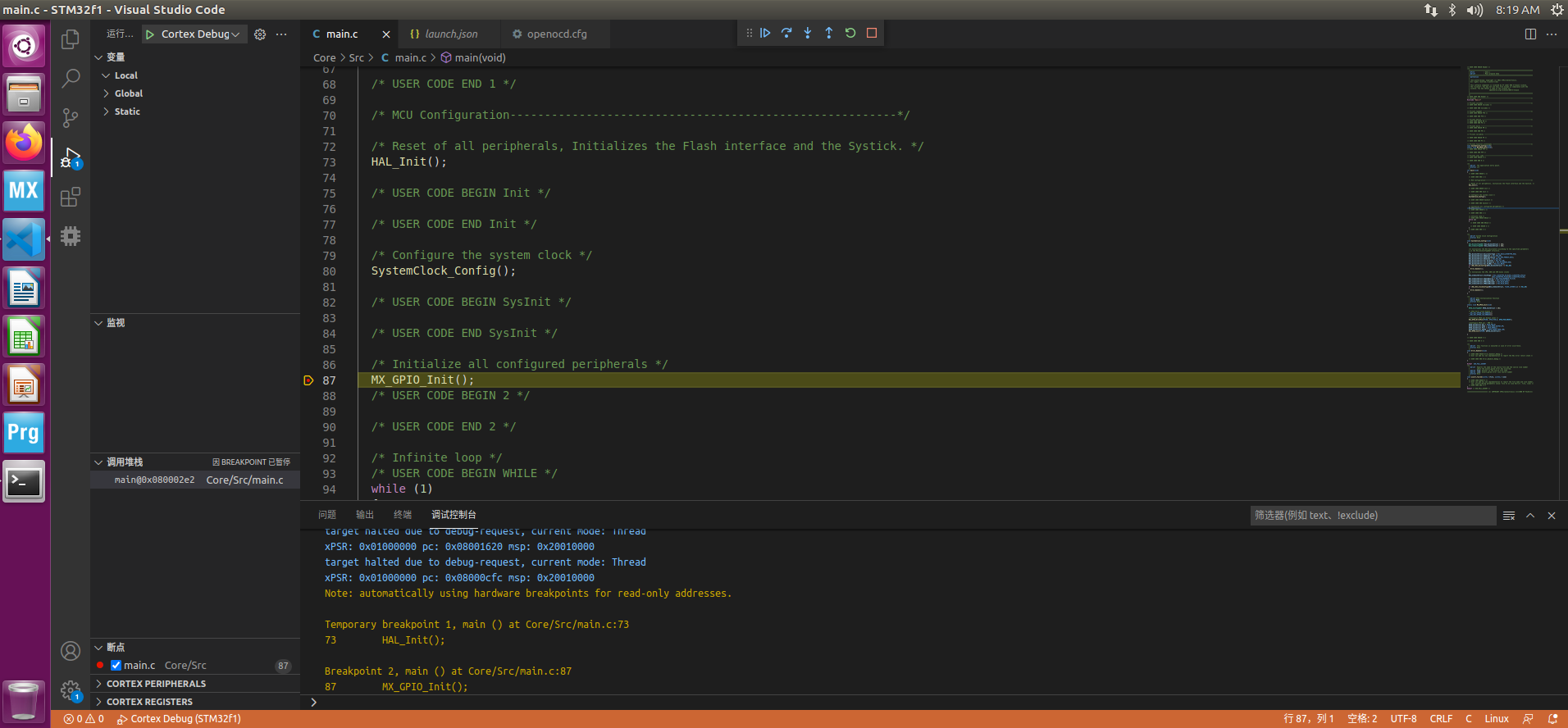The image size is (1568, 728).
Task: Click the debug console filter field
Action: (x=1373, y=516)
